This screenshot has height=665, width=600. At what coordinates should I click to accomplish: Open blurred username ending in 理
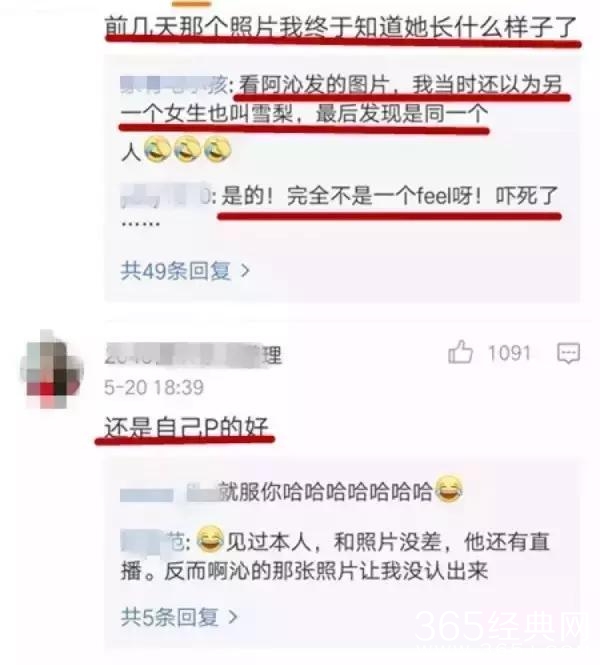193,355
